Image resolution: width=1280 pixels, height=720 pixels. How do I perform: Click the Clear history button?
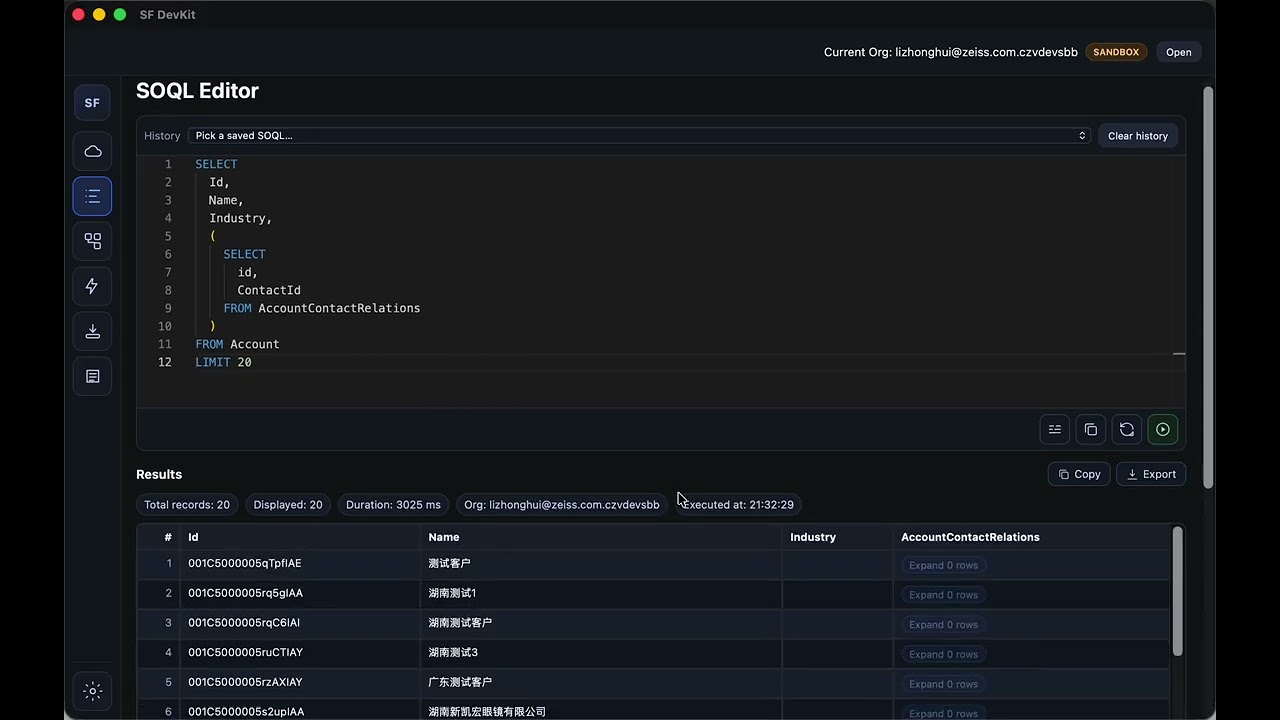coord(1138,136)
